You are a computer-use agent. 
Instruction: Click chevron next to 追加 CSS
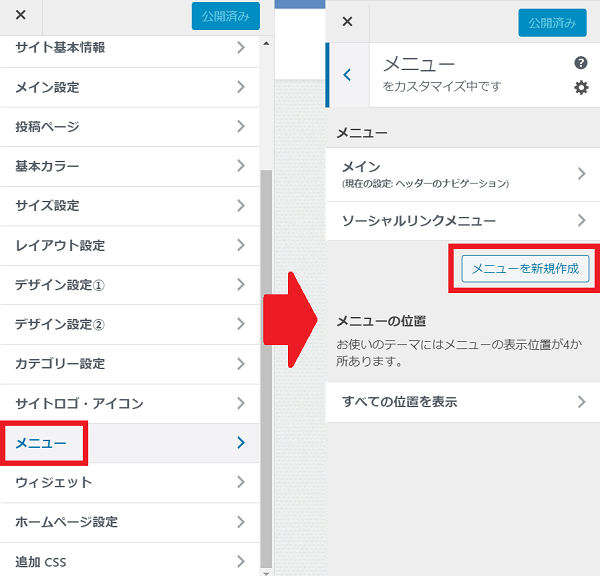click(241, 561)
